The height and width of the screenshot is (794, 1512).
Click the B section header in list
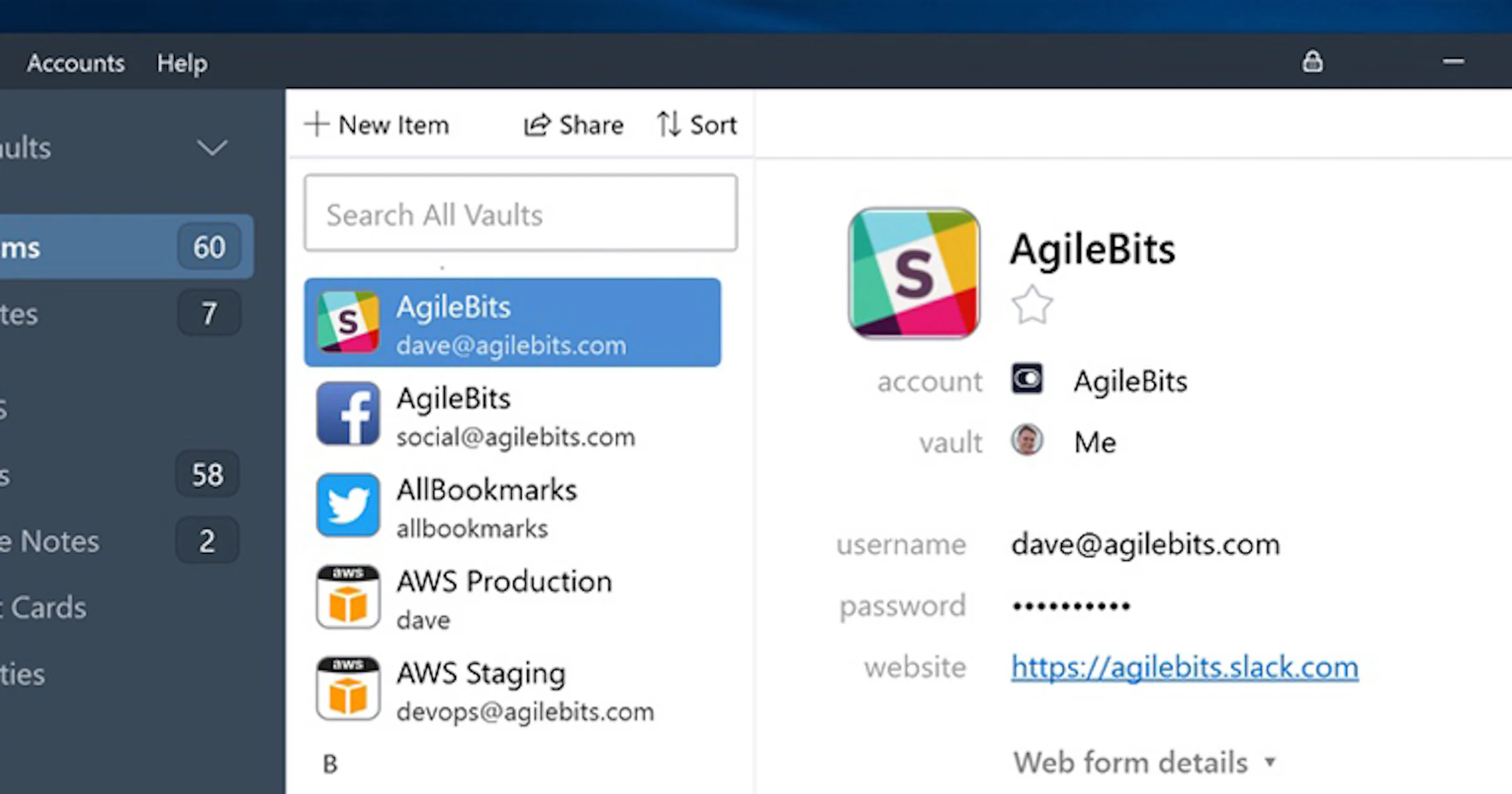coord(330,764)
